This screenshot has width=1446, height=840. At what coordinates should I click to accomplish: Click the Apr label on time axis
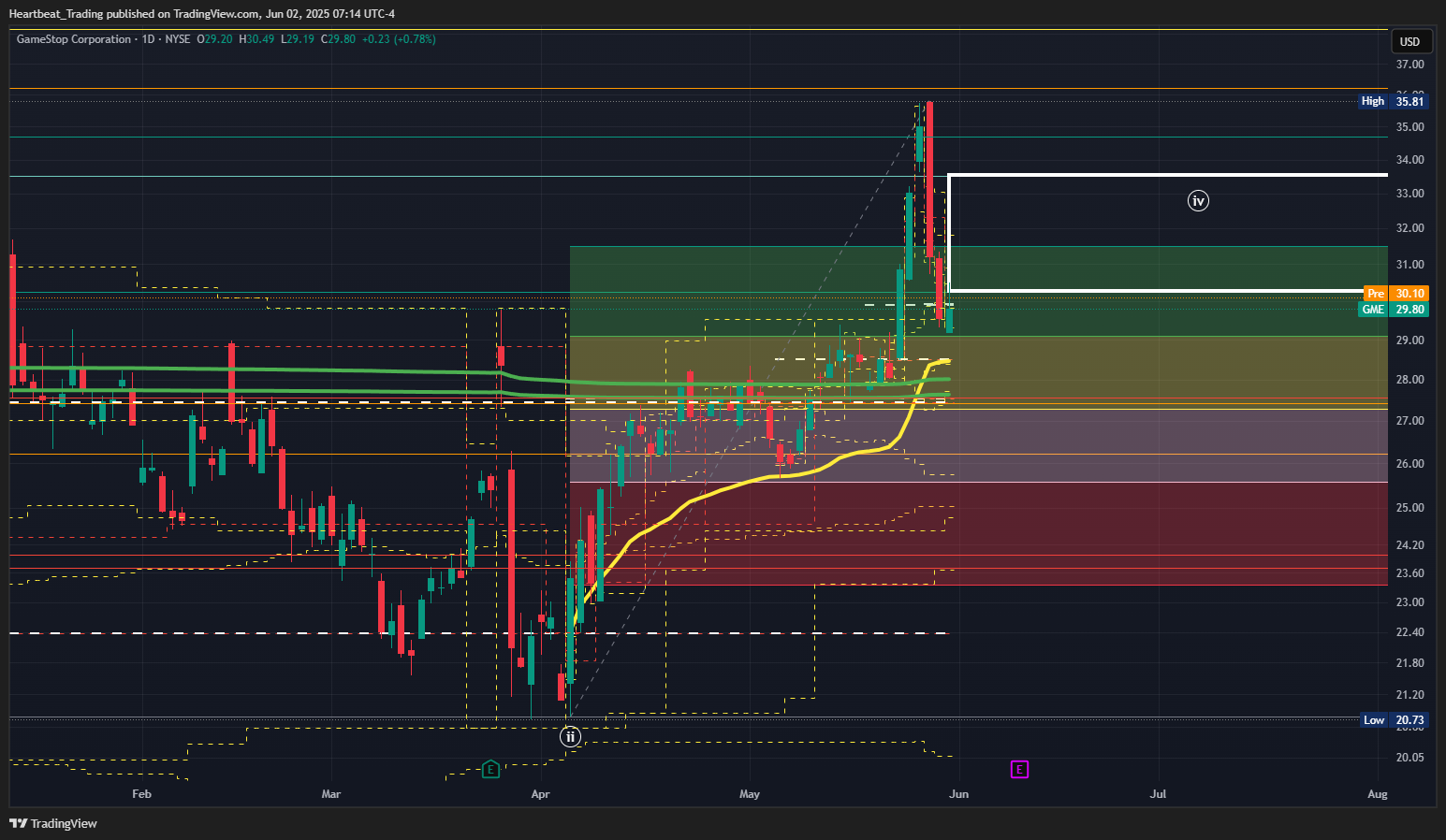[540, 794]
